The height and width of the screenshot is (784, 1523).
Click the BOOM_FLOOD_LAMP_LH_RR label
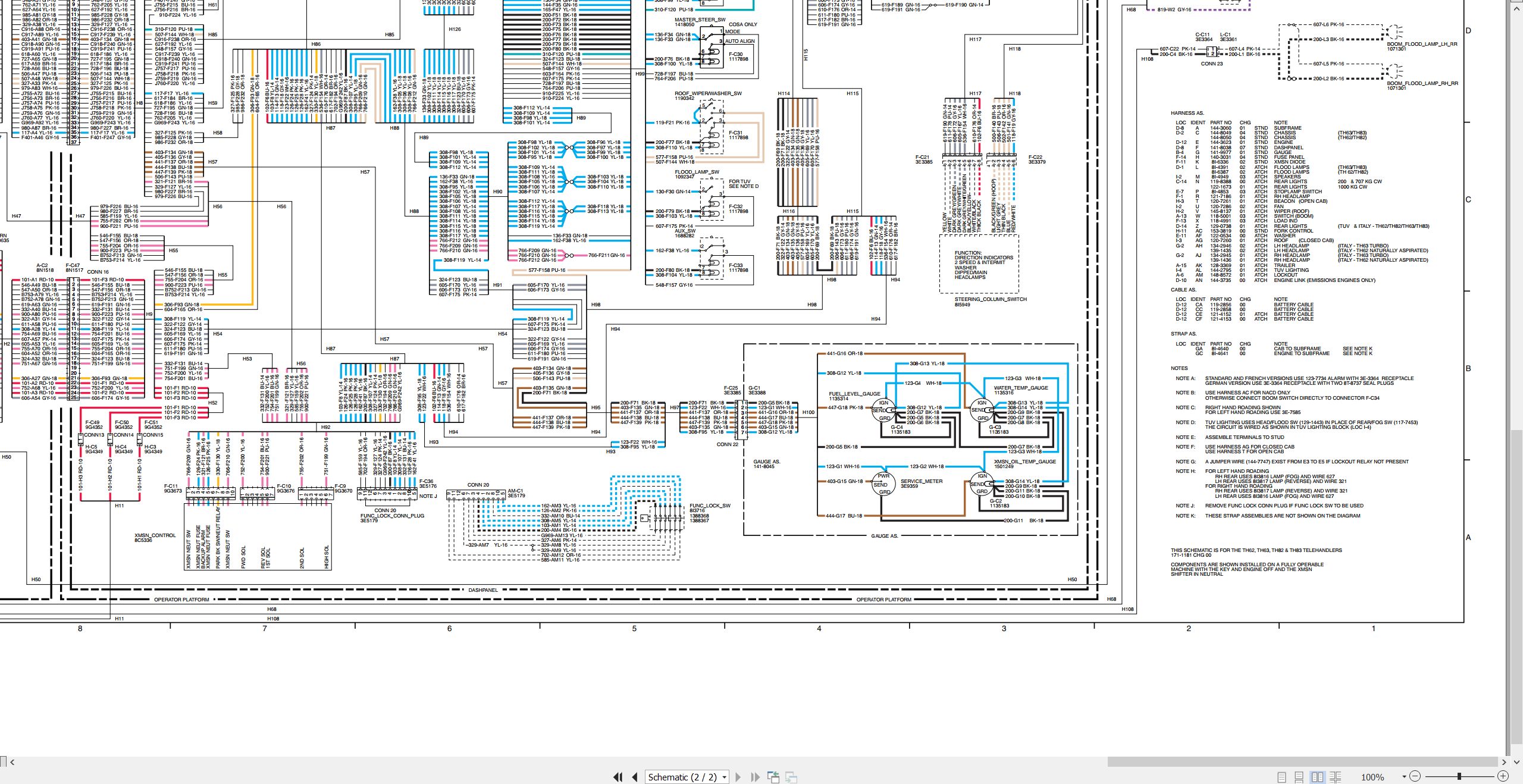coord(1422,44)
